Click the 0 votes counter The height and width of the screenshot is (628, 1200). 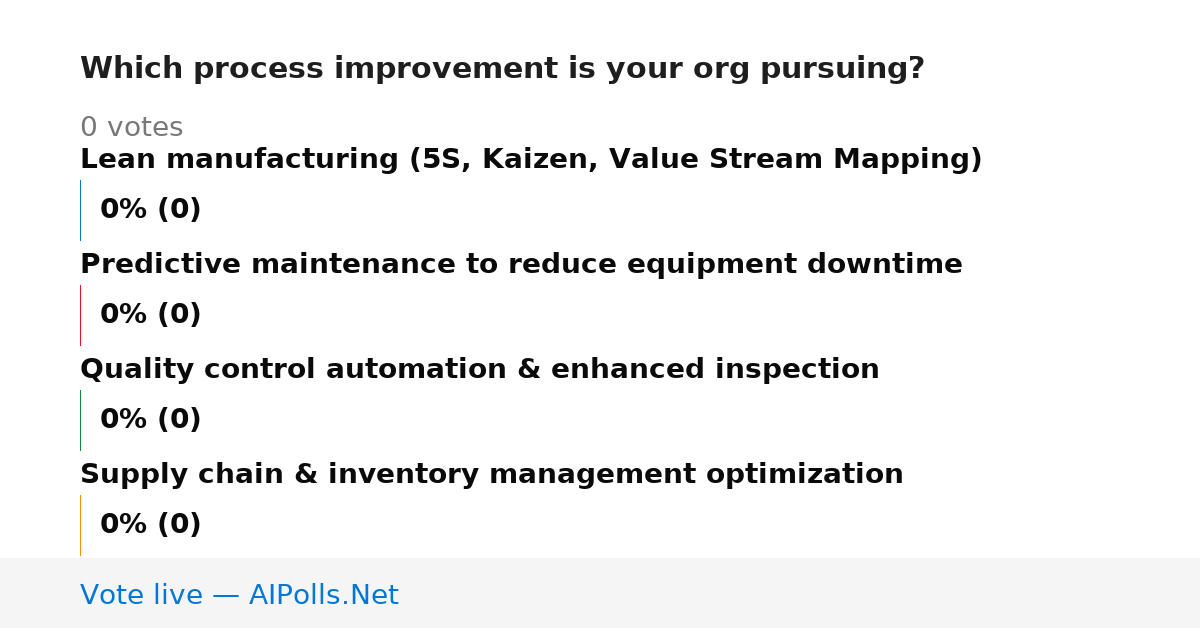(131, 128)
